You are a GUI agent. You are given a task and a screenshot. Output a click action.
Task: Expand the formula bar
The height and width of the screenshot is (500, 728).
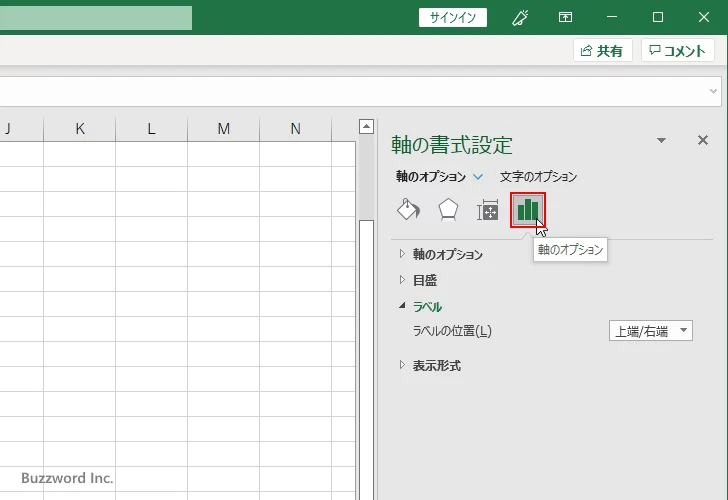(713, 91)
